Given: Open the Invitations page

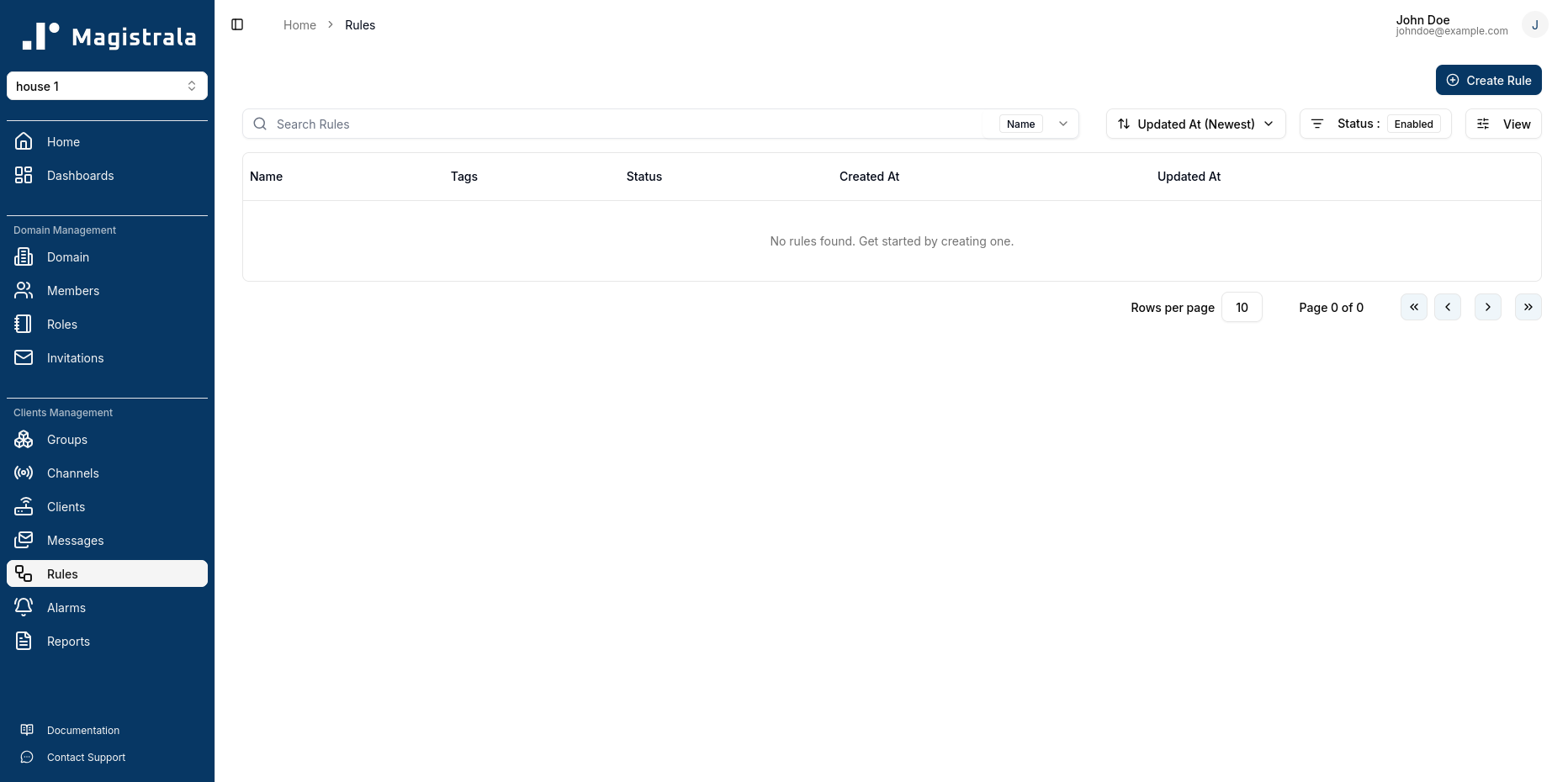Looking at the screenshot, I should point(75,357).
